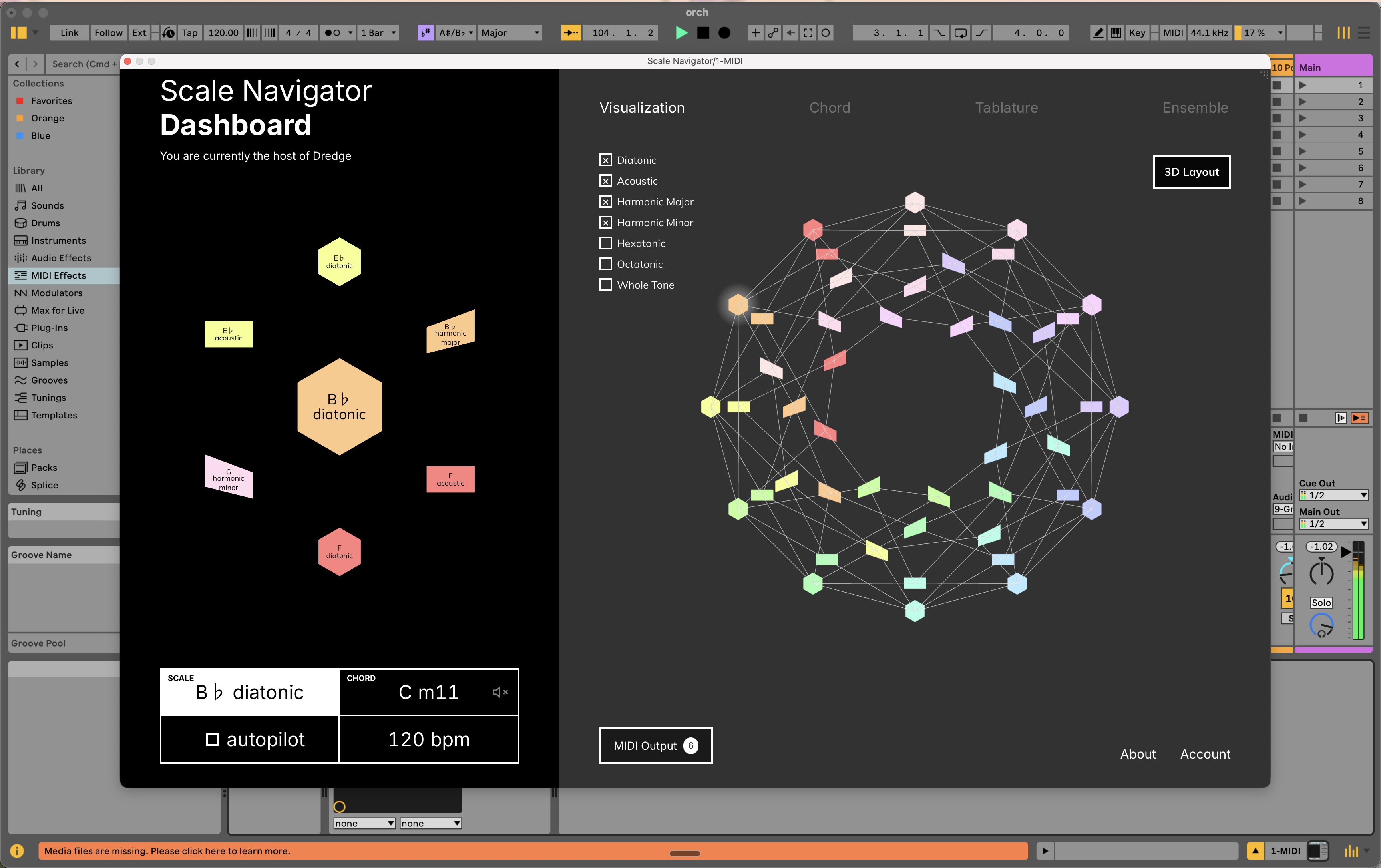Screen dimensions: 1381x868
Task: Enable the Whole Tone scale filter
Action: coord(606,285)
